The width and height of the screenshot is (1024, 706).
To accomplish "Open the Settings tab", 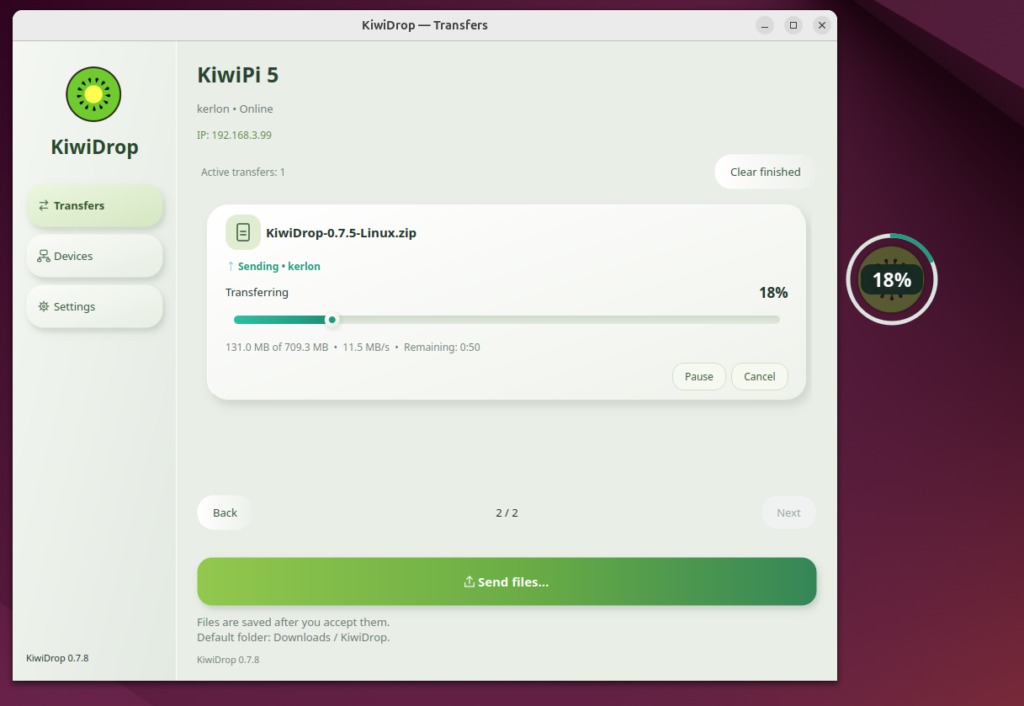I will (95, 306).
